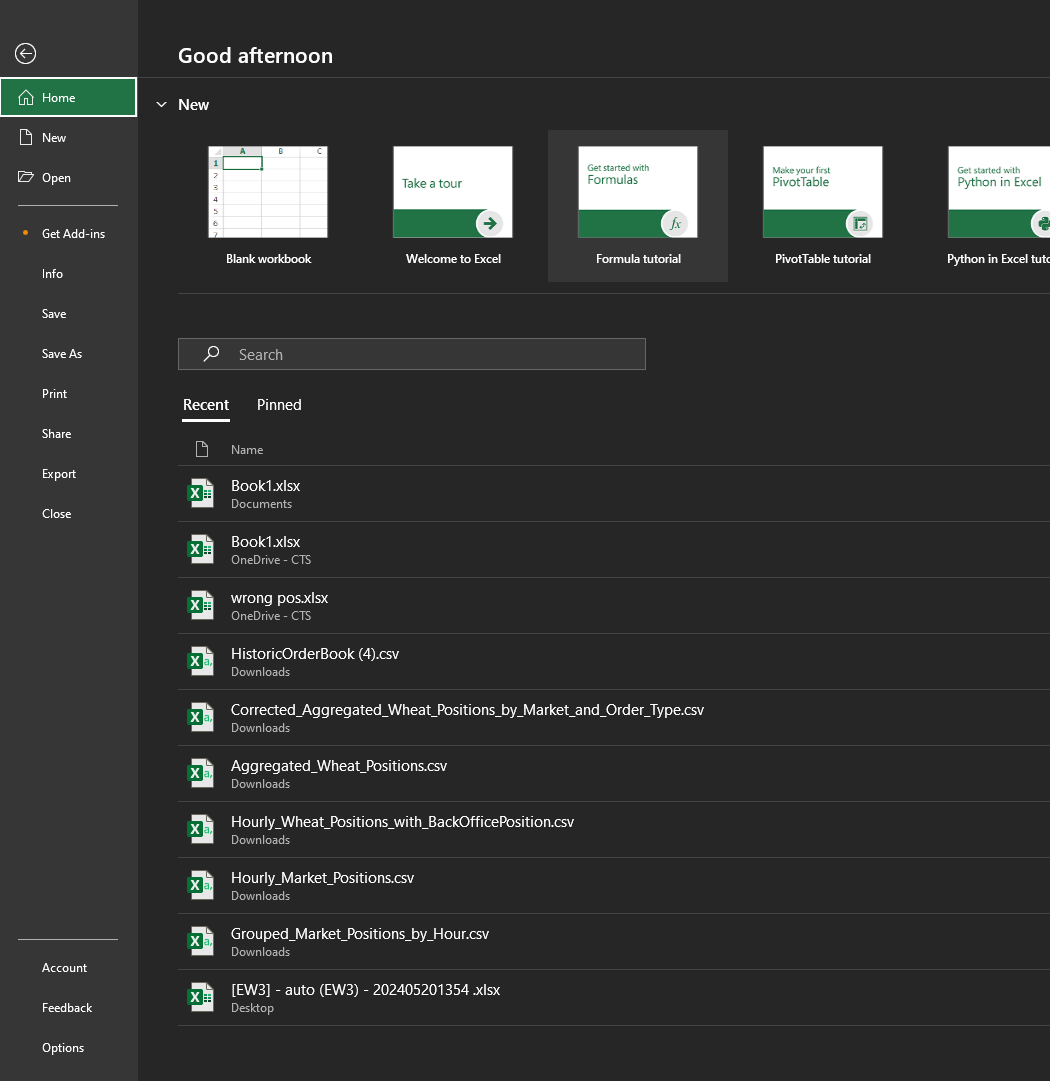Image resolution: width=1050 pixels, height=1081 pixels.
Task: Switch to the Pinned tab
Action: click(x=279, y=405)
